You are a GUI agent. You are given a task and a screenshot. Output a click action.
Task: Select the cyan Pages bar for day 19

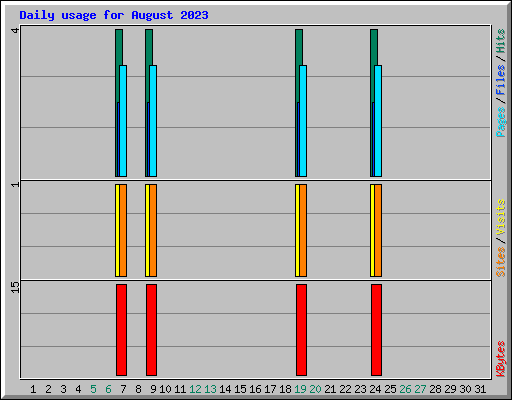[x=303, y=121]
